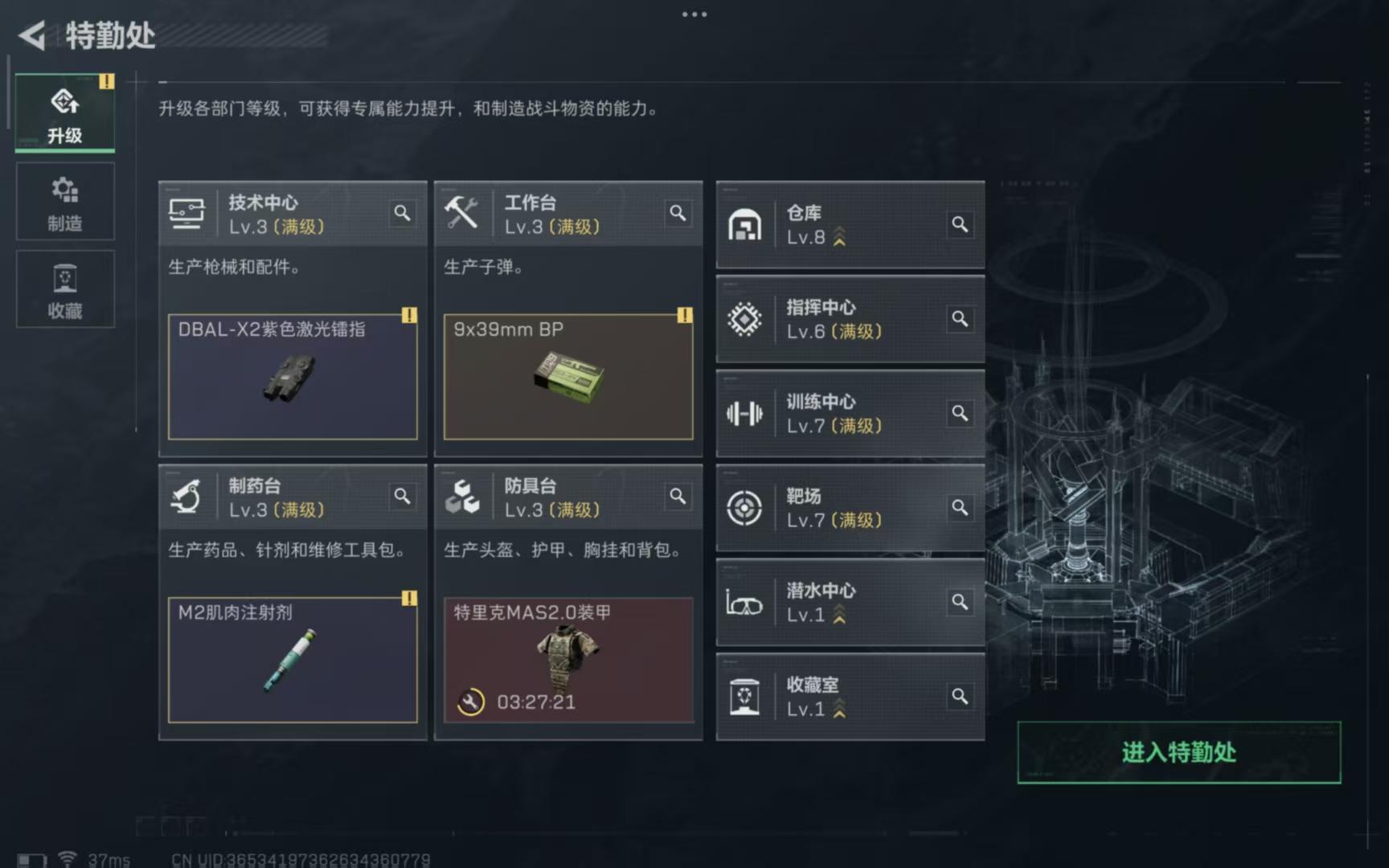Open 特里克MAS2.0装甲 crafting timer card
This screenshot has width=1389, height=868.
pos(568,659)
